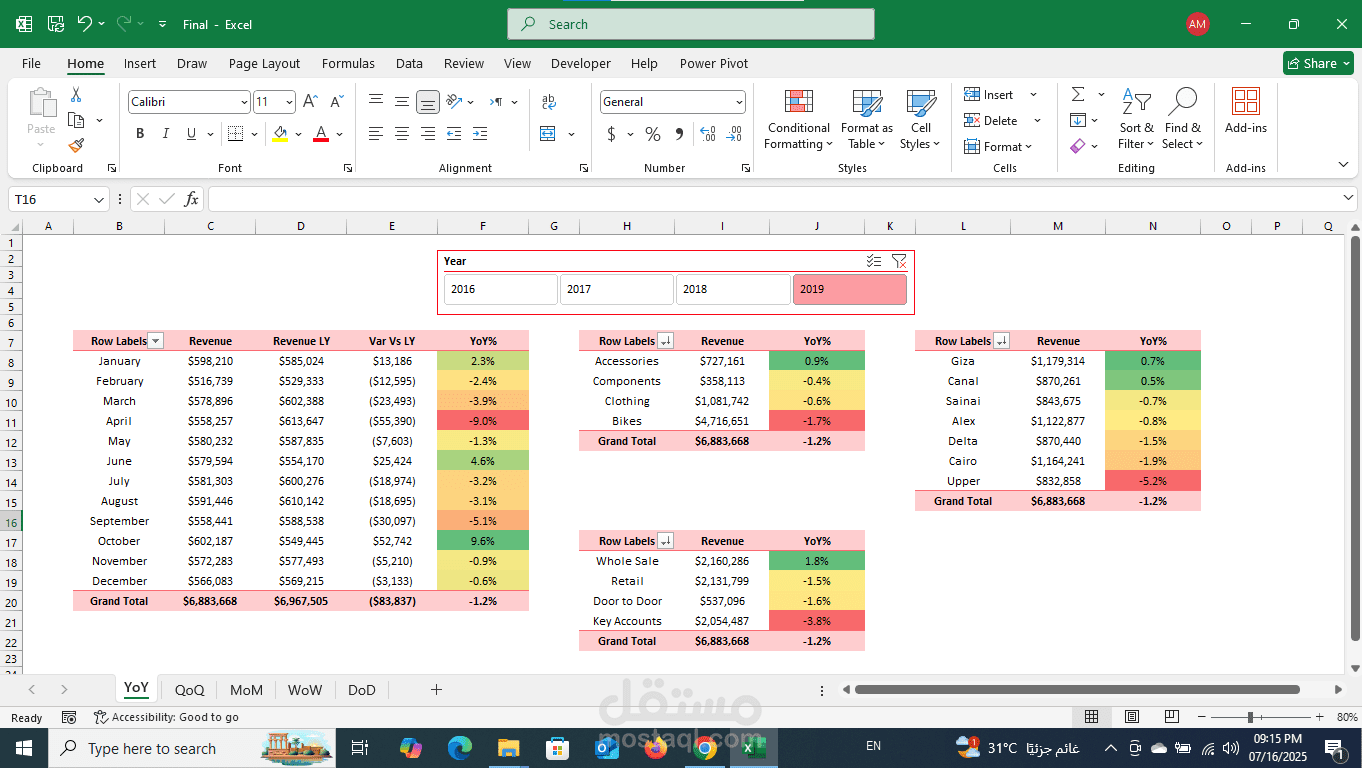Click Decrease Font Size icon

(x=335, y=102)
